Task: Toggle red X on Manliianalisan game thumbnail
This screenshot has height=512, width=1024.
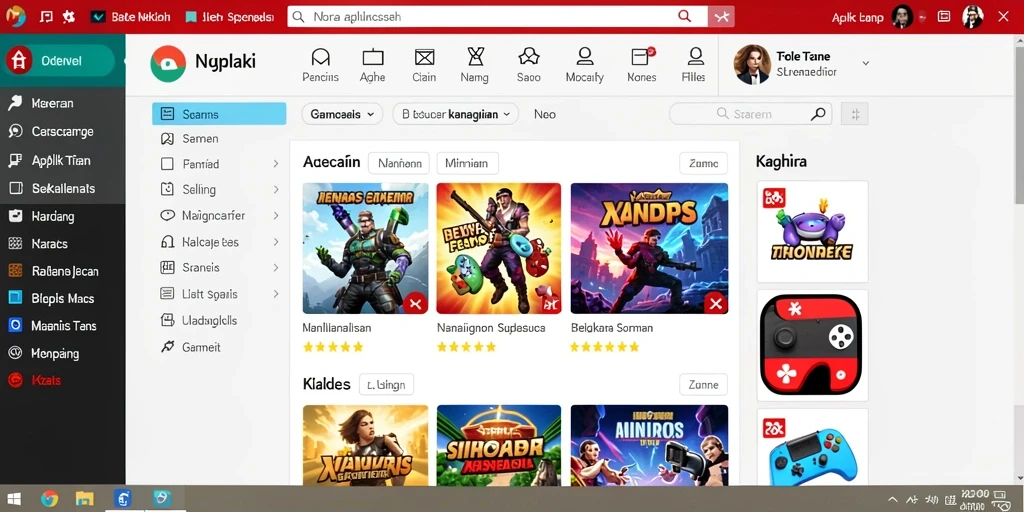Action: coord(415,303)
